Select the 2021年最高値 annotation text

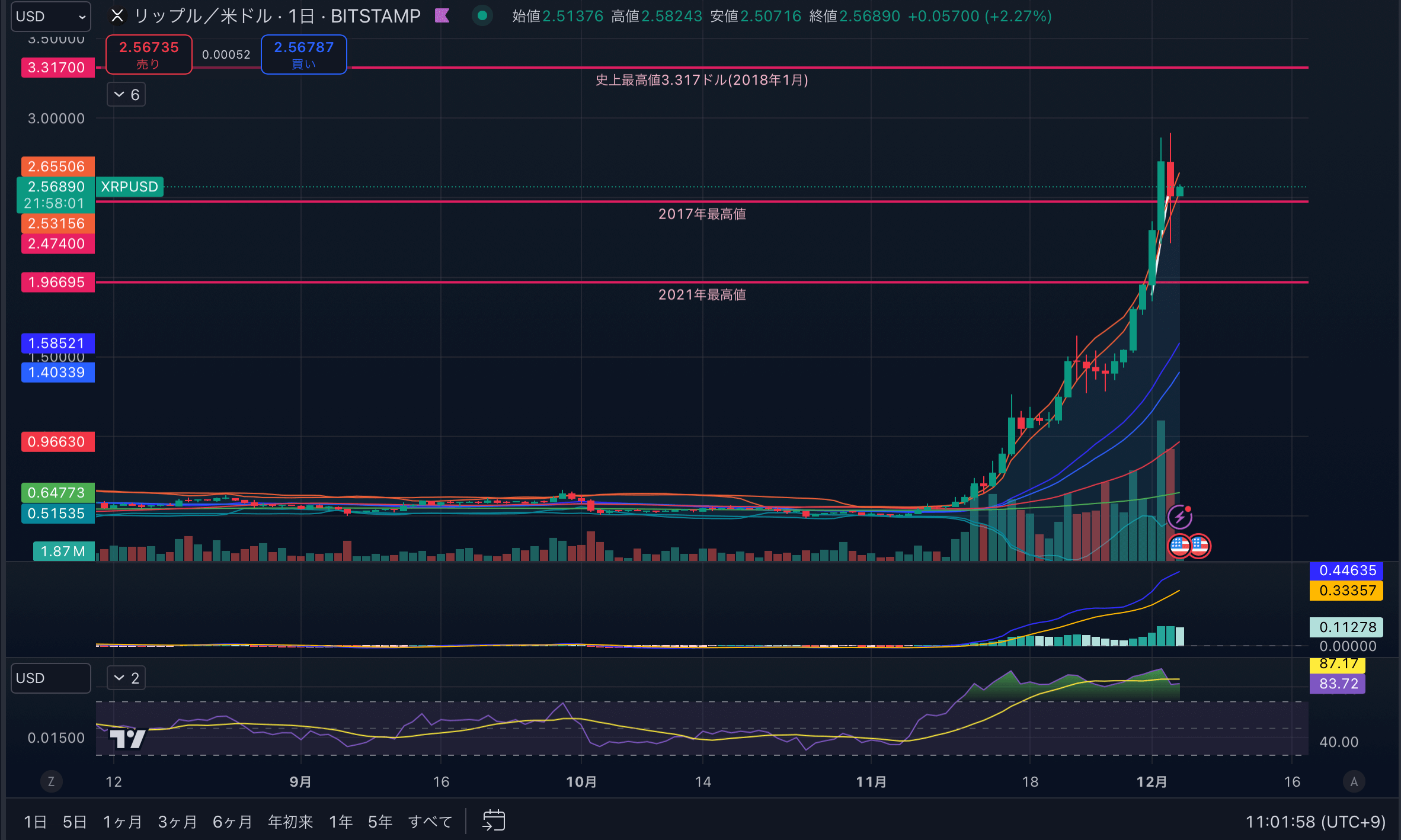[x=702, y=294]
